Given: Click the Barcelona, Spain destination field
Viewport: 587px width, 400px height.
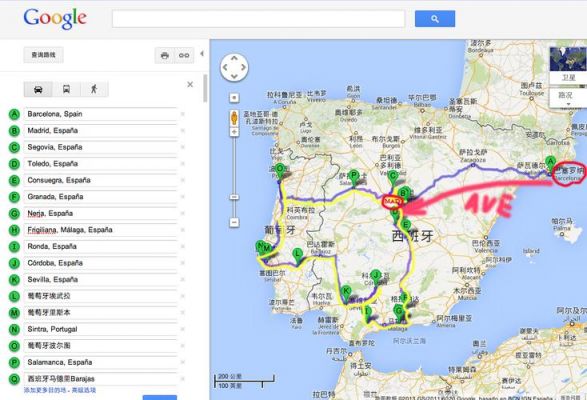Looking at the screenshot, I should (100, 114).
